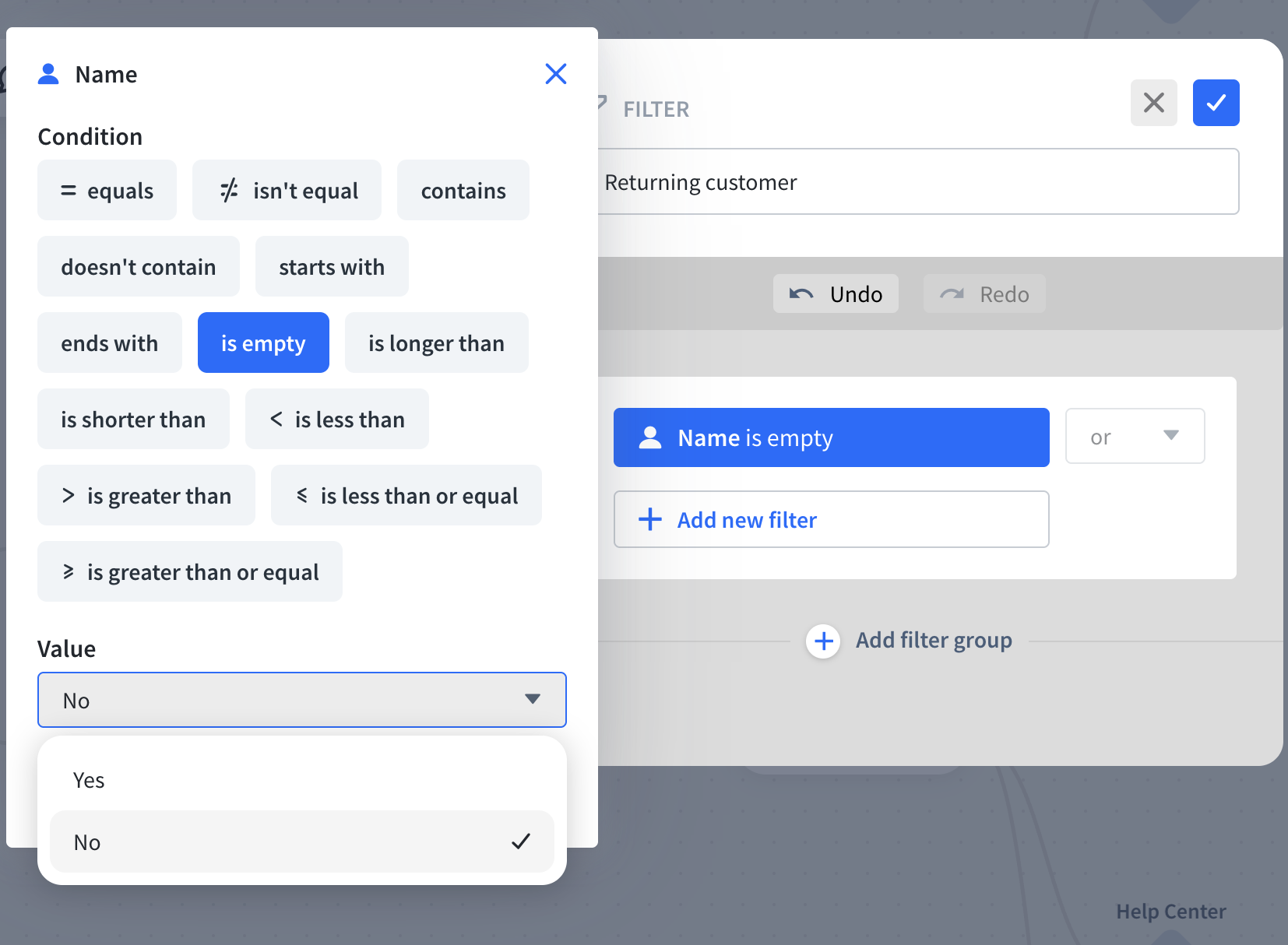Pick the is less than or equal condition
This screenshot has width=1288, height=945.
pos(406,496)
